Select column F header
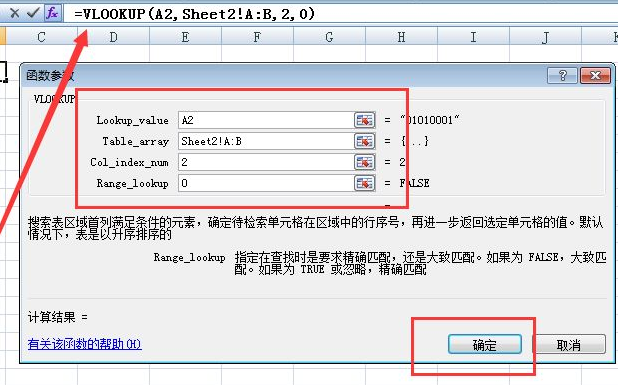 tap(257, 37)
